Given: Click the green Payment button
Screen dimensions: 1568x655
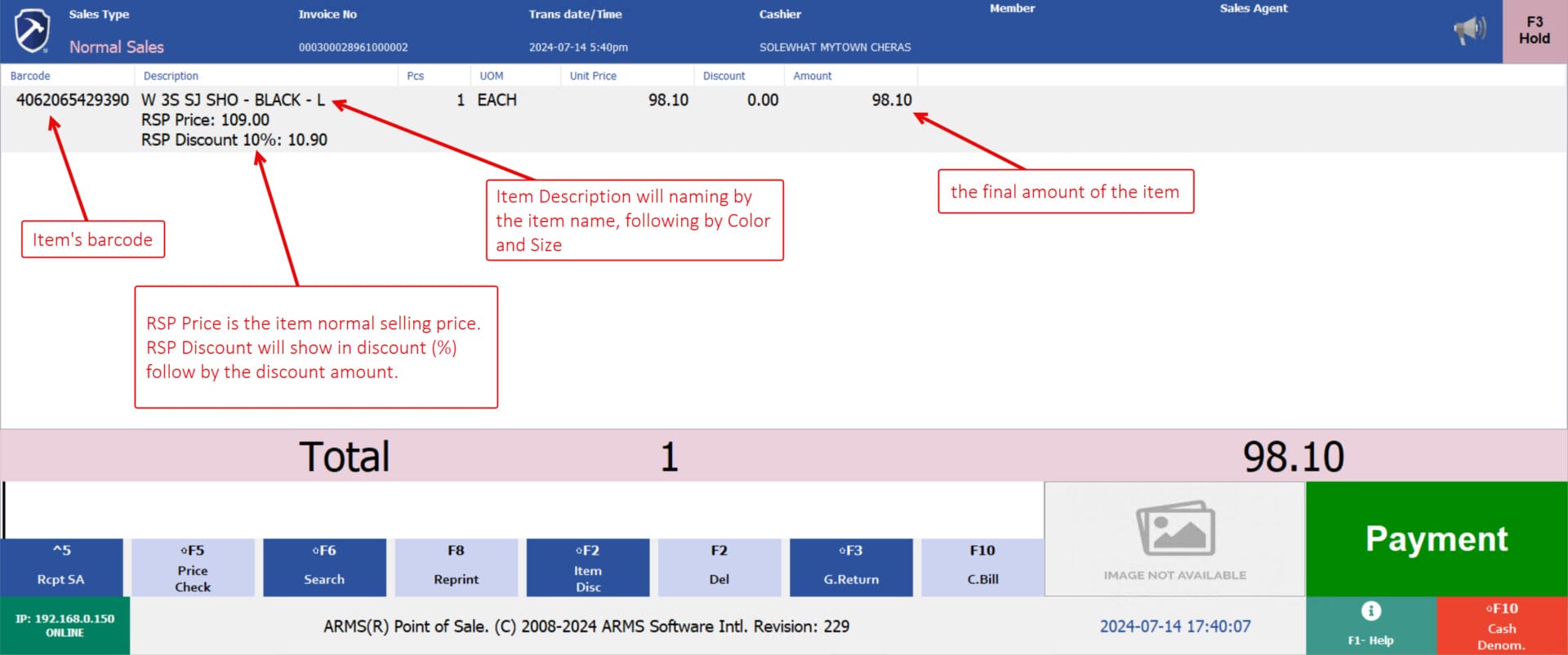Looking at the screenshot, I should [x=1436, y=539].
